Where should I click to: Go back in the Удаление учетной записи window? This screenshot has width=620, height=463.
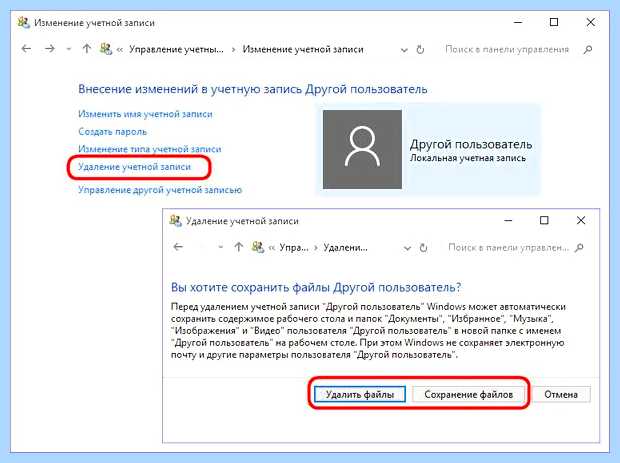178,247
